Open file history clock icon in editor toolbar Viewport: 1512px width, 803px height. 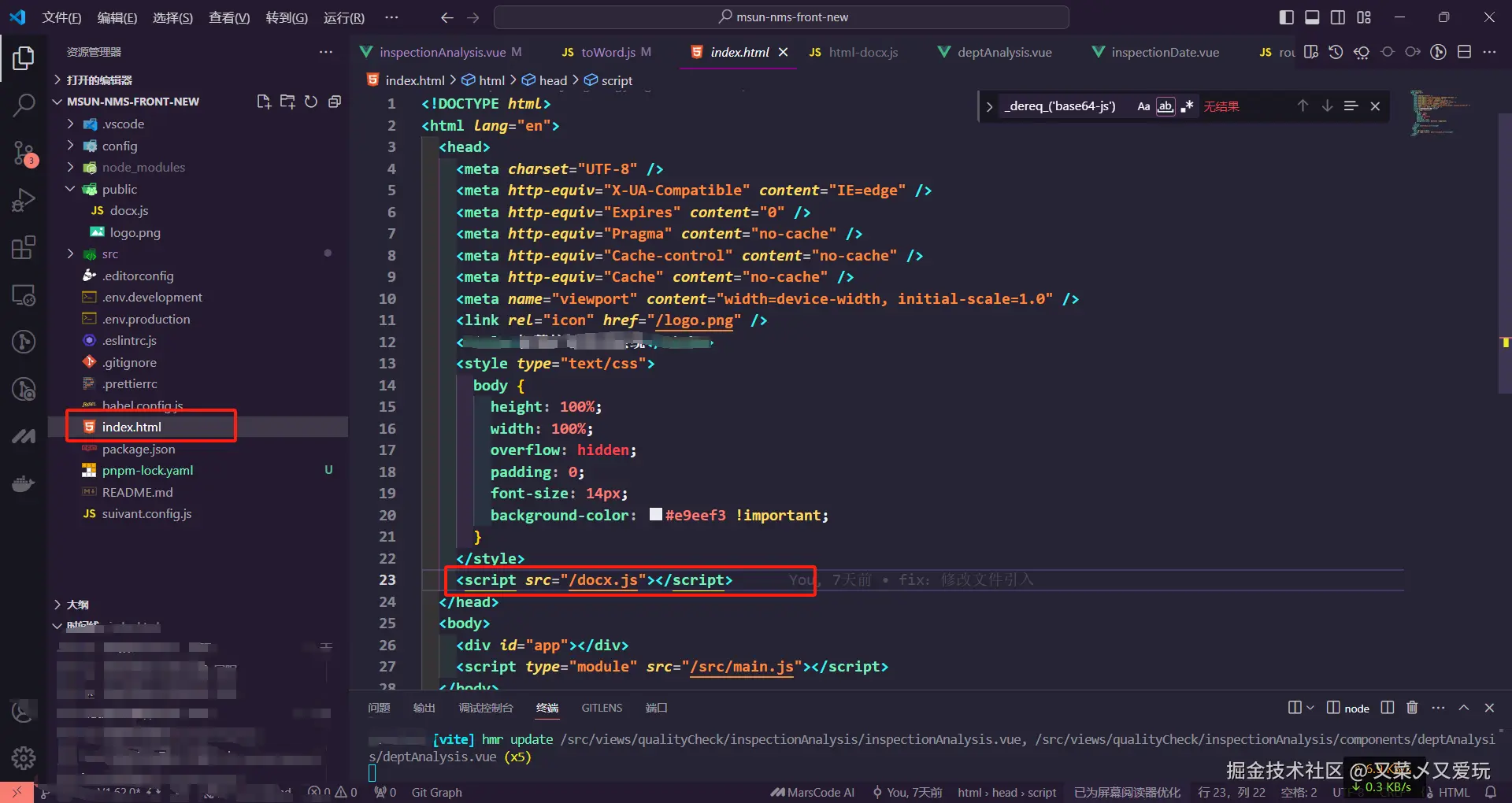pyautogui.click(x=1336, y=52)
